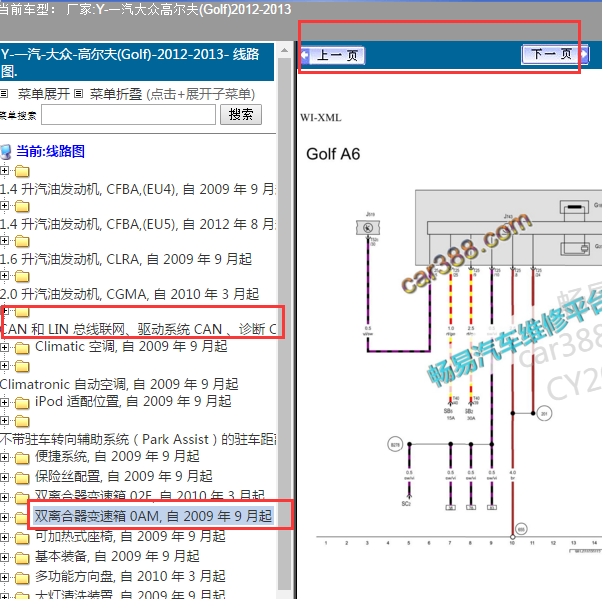Click the 下一页 next page button
The height and width of the screenshot is (599, 602).
[555, 54]
